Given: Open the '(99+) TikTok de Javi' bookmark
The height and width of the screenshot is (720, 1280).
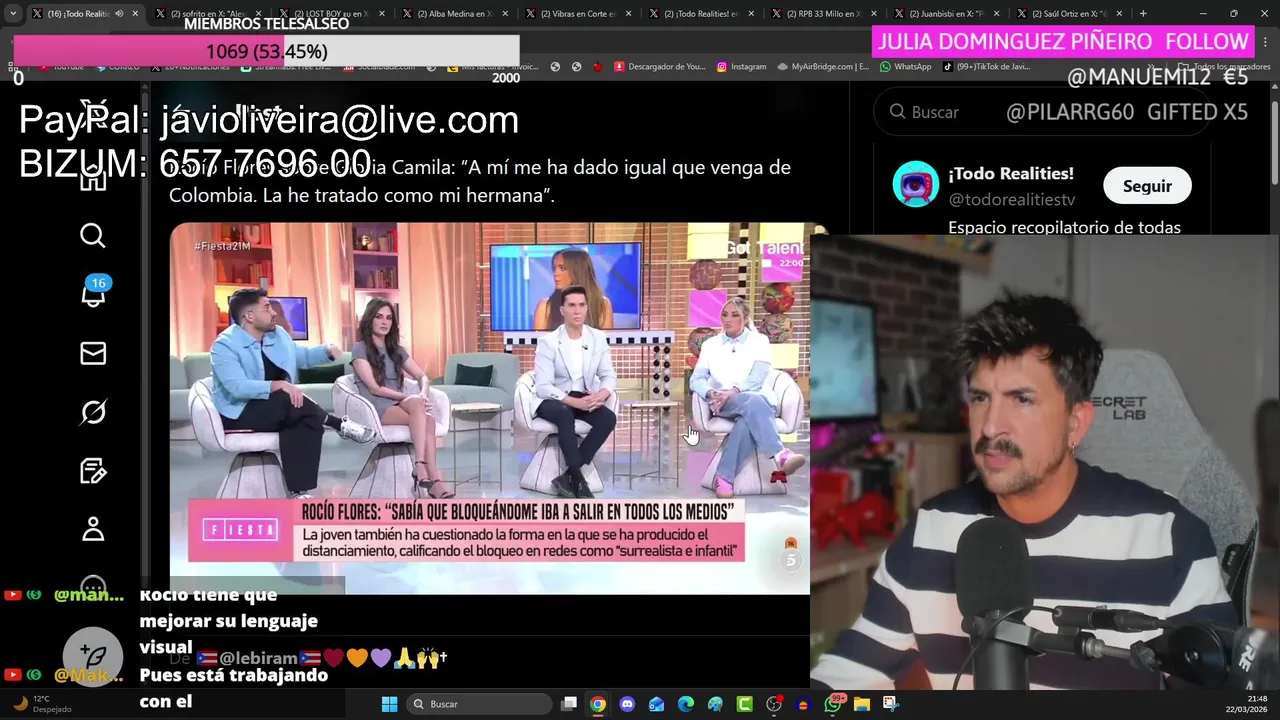Looking at the screenshot, I should click(x=986, y=67).
